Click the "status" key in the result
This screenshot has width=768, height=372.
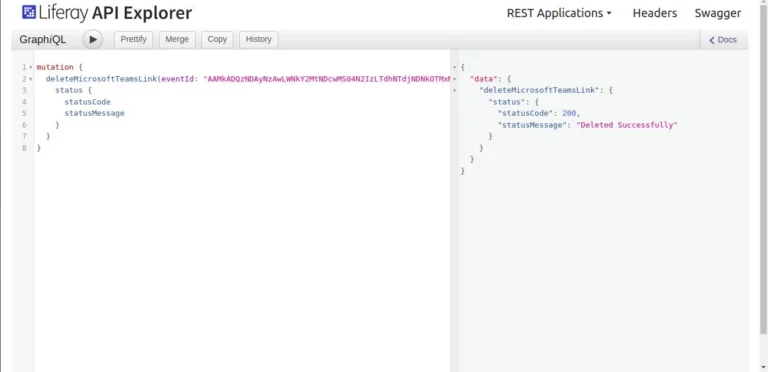click(x=506, y=102)
